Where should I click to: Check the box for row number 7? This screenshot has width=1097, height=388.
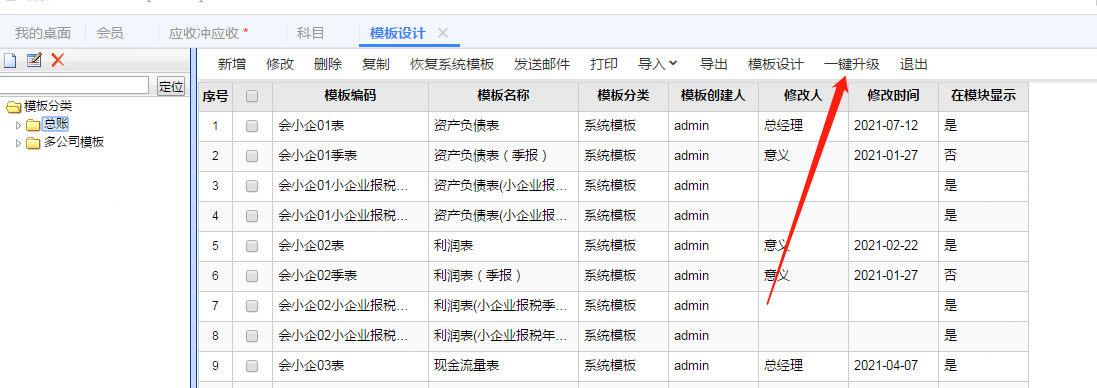click(x=252, y=306)
